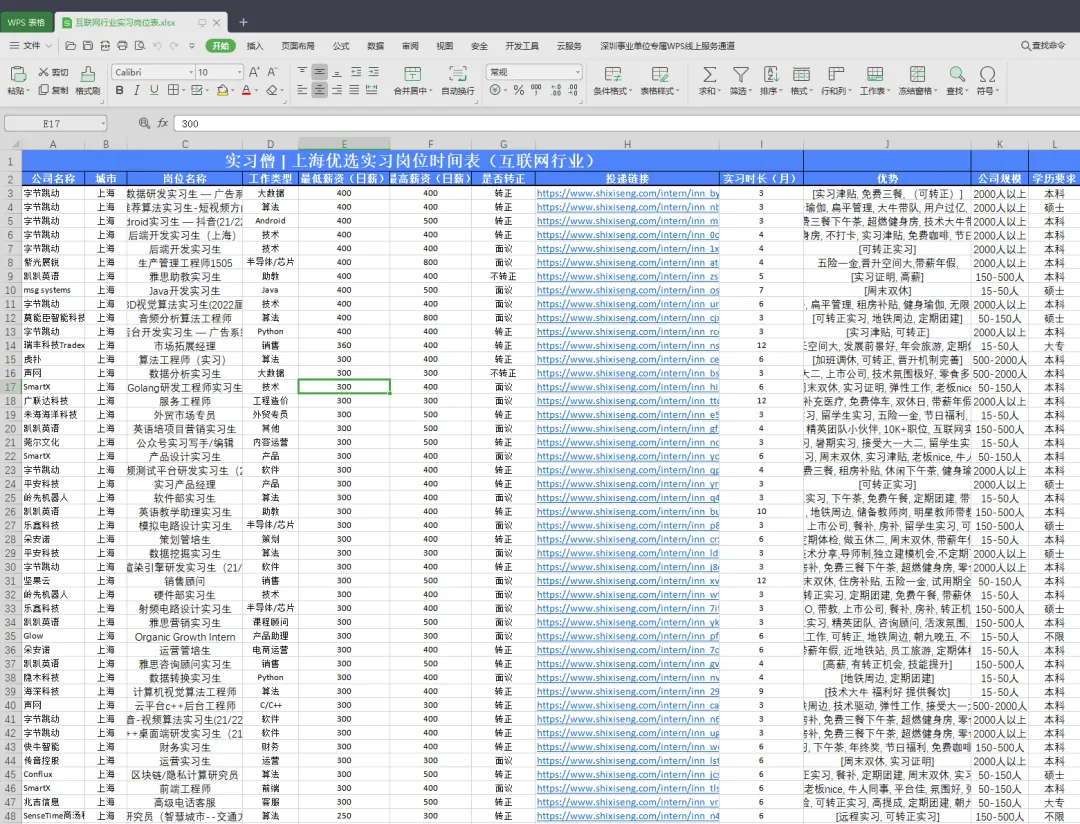Click the Freeze Panes (冻结窗格) icon
Viewport: 1080px width, 824px height.
coord(917,74)
